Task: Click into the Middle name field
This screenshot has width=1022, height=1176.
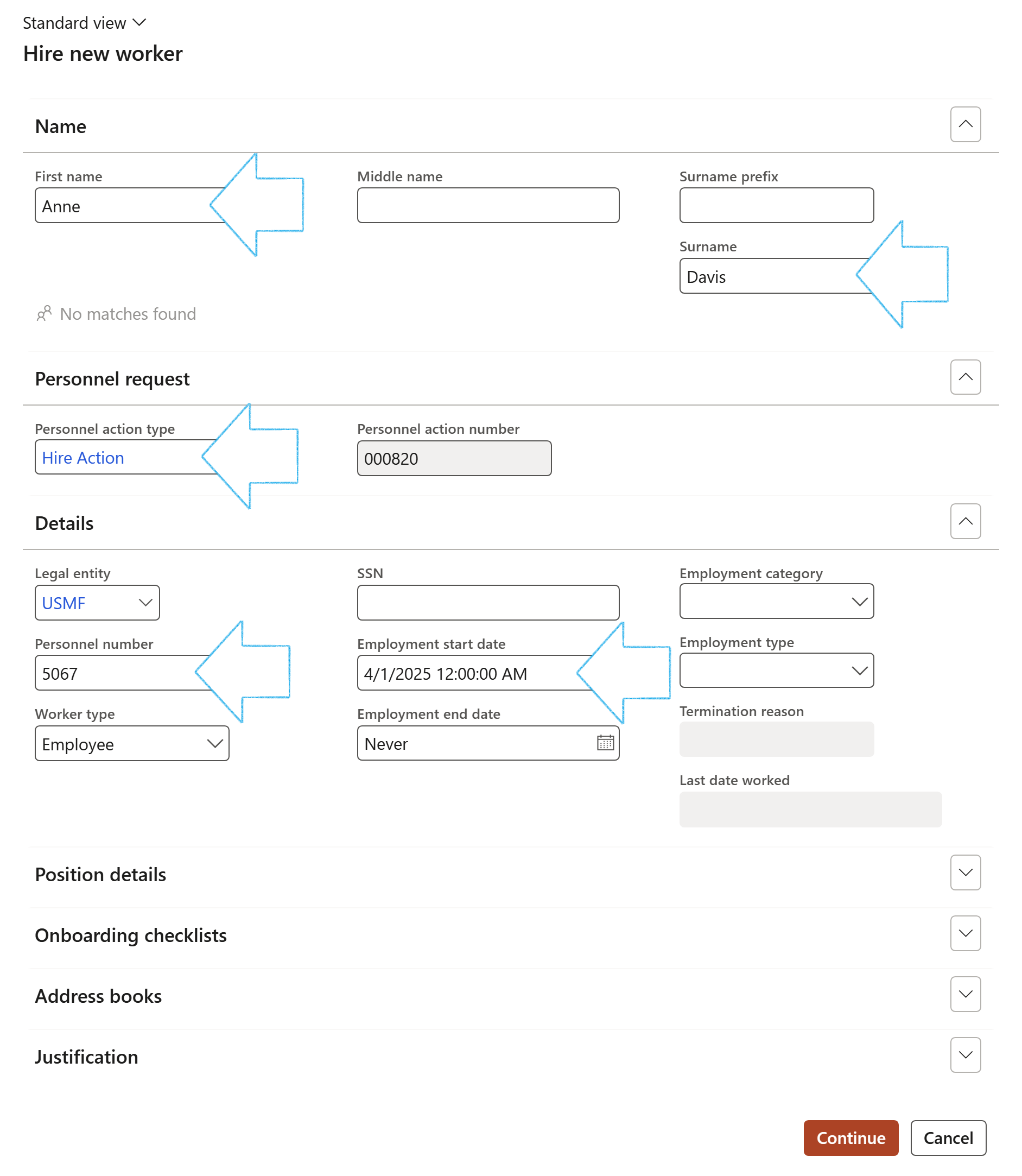Action: 488,205
